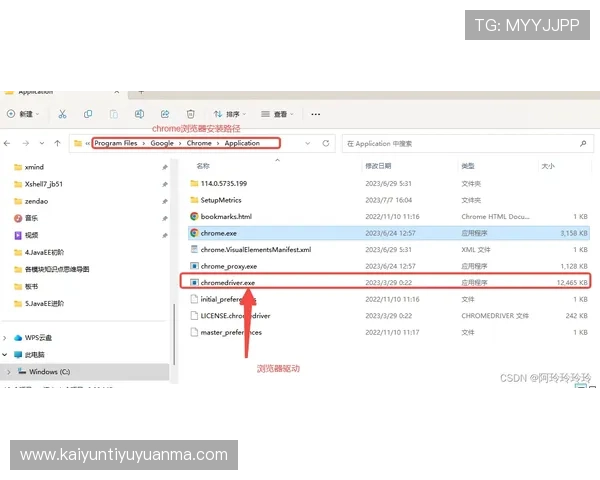600x480 pixels.
Task: Click the Forward navigation arrow
Action: click(26, 144)
